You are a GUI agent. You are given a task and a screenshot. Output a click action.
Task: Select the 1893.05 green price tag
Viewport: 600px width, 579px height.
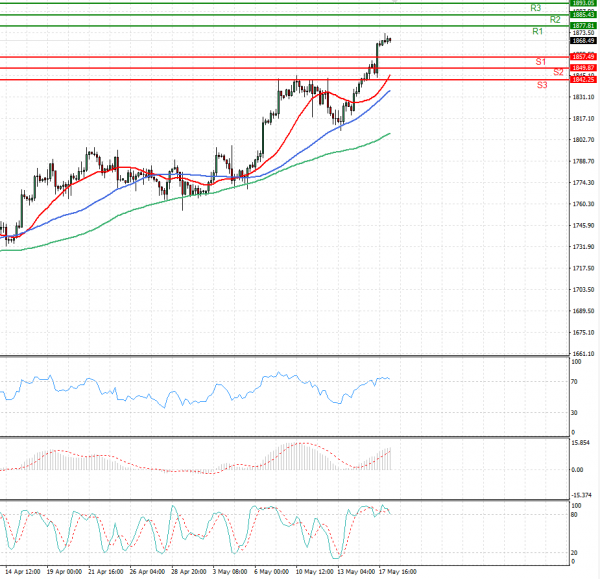583,3
